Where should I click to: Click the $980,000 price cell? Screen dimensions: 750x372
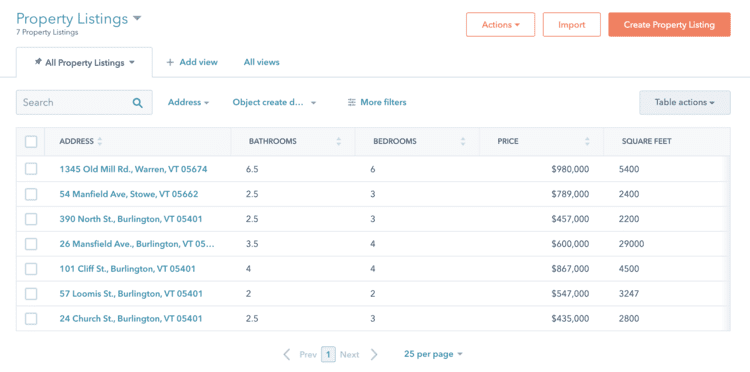(x=570, y=169)
